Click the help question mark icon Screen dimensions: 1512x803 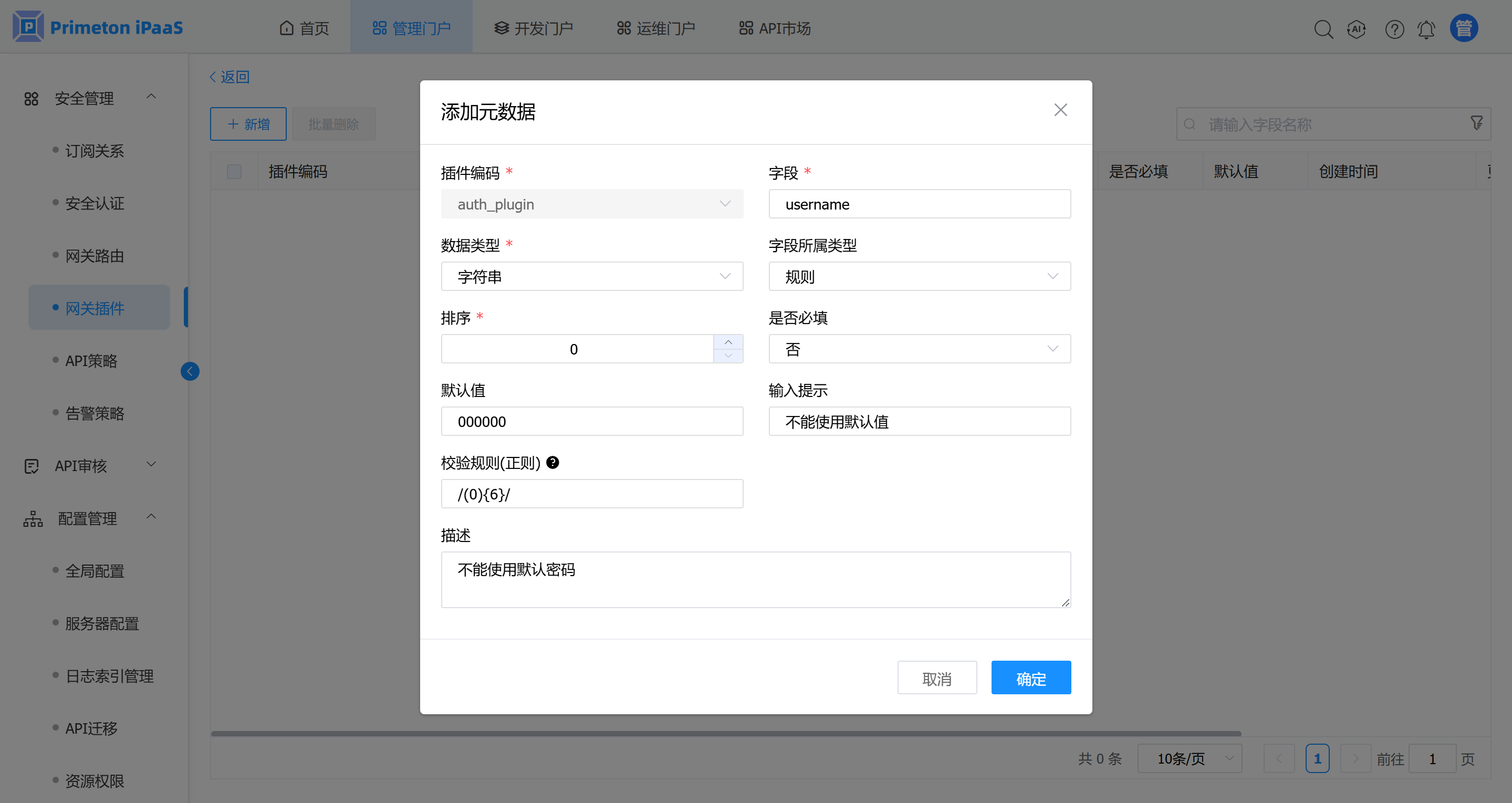(1394, 29)
